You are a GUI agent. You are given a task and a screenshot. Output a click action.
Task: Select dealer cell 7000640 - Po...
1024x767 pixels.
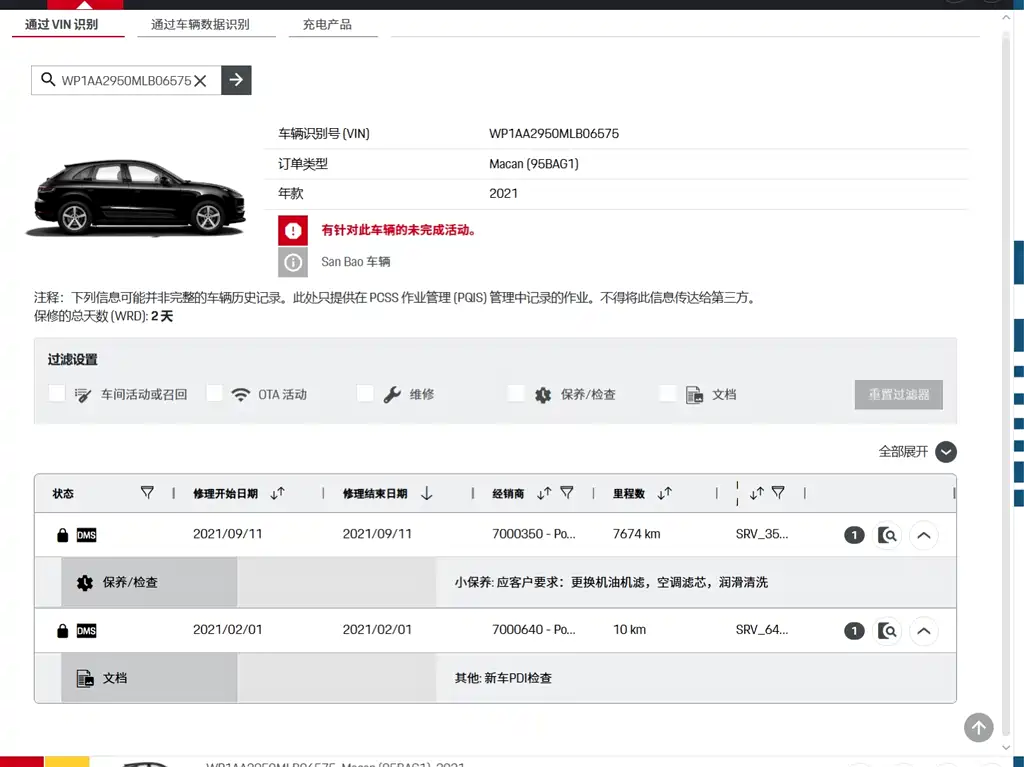coord(534,629)
